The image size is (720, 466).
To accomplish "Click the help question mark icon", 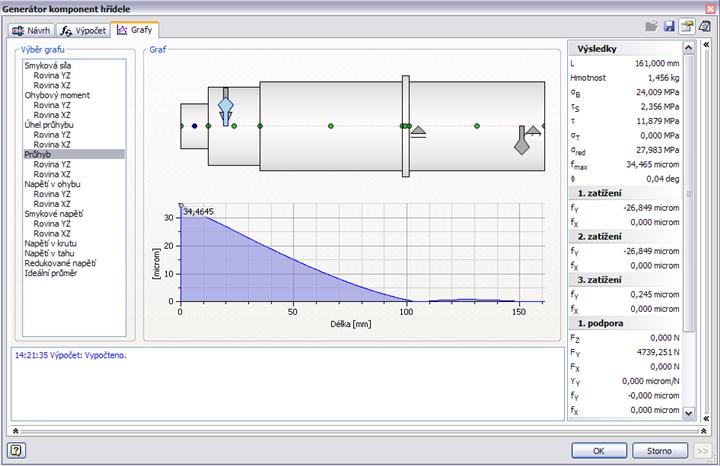I will coord(16,450).
